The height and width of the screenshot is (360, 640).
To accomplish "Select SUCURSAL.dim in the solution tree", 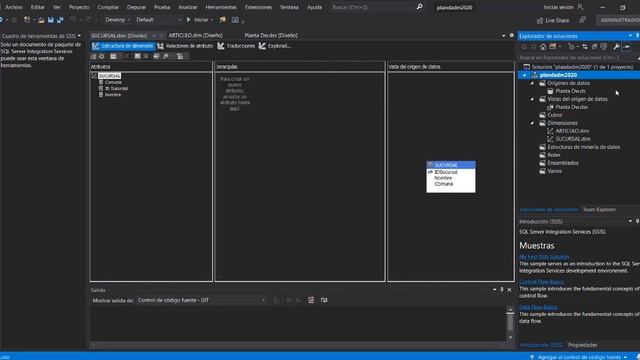I will pos(573,139).
